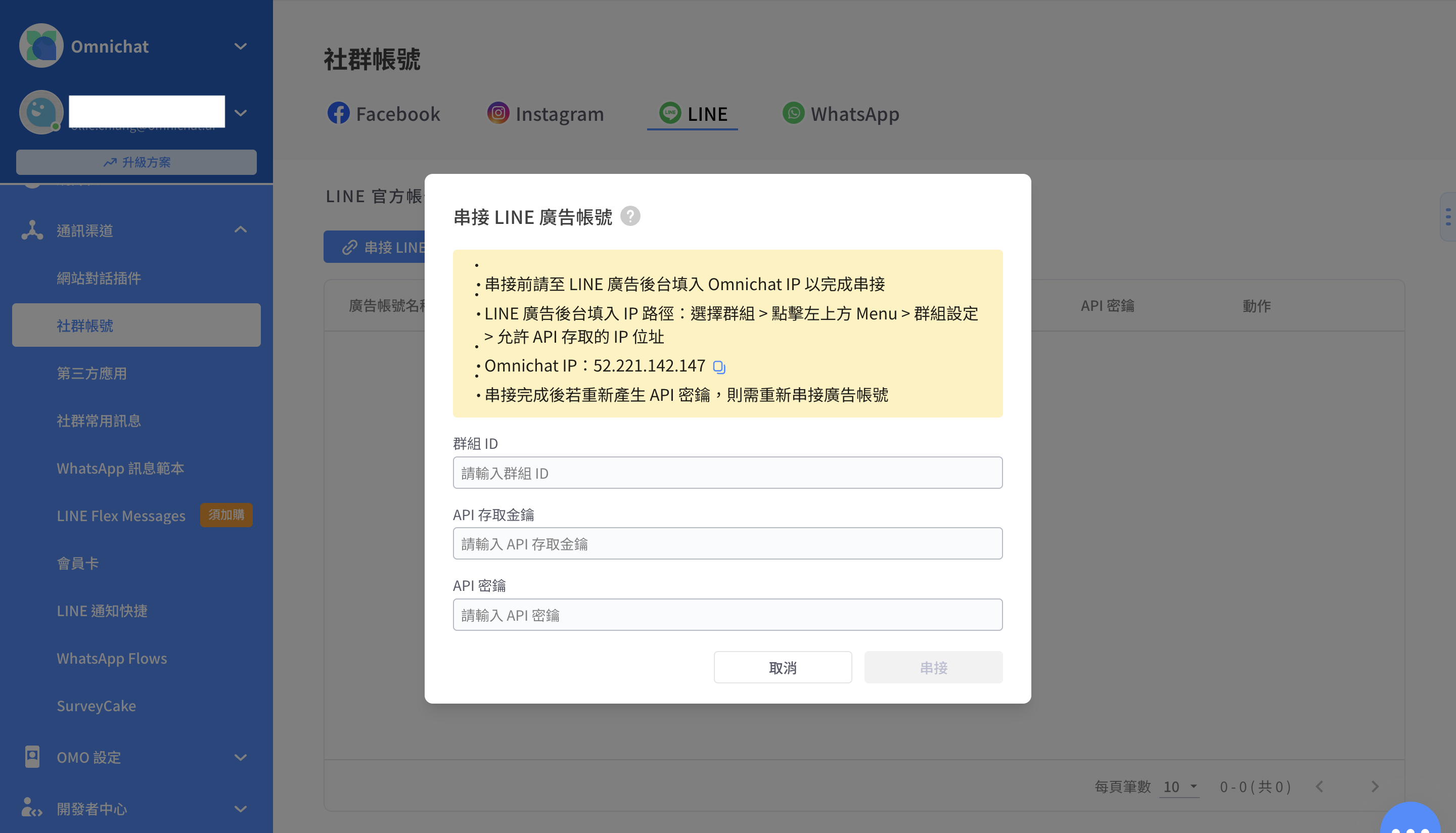
Task: Click the 開發者中心 developer icon
Action: 32,808
